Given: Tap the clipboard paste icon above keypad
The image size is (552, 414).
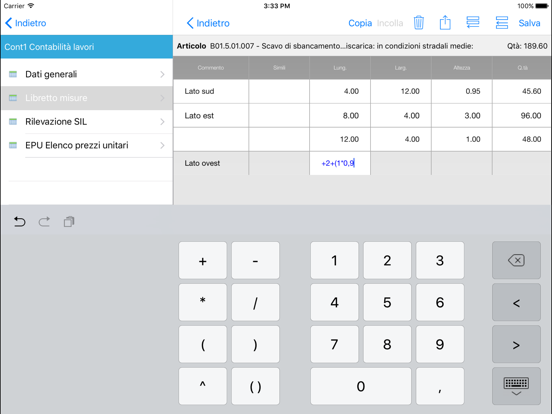Looking at the screenshot, I should point(69,222).
